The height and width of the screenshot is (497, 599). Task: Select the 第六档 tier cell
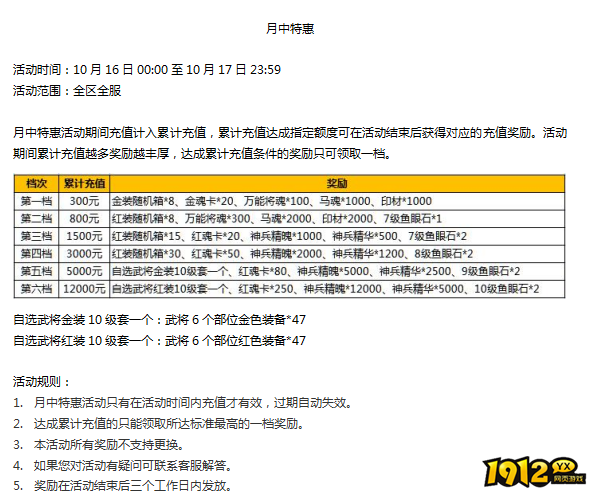pos(36,289)
